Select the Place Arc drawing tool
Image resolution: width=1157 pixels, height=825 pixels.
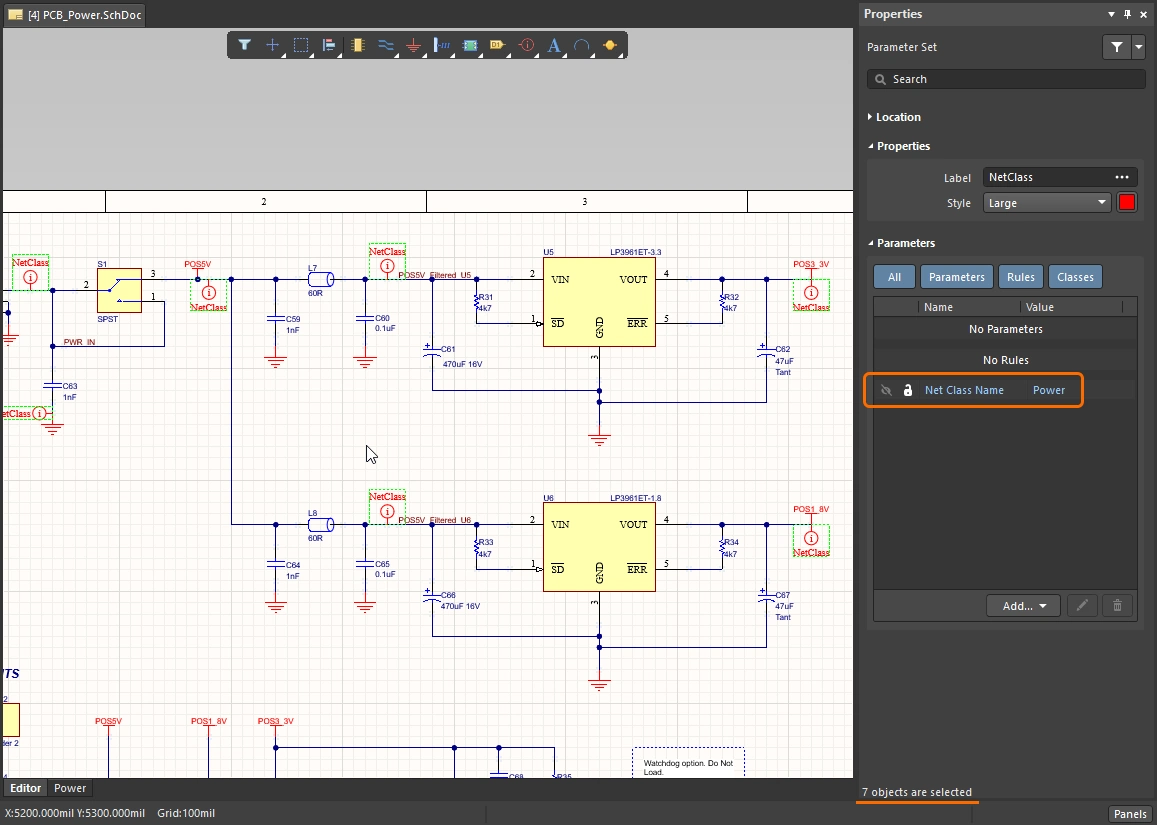(582, 45)
